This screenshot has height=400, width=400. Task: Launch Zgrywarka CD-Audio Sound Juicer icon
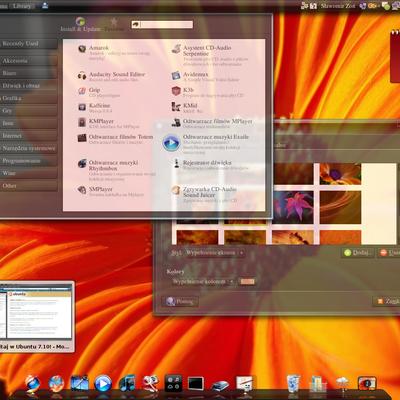tap(176, 190)
